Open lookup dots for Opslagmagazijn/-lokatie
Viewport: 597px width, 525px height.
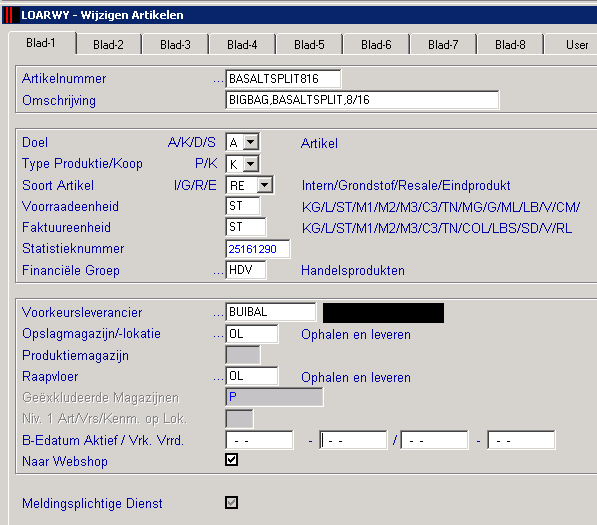coord(218,336)
